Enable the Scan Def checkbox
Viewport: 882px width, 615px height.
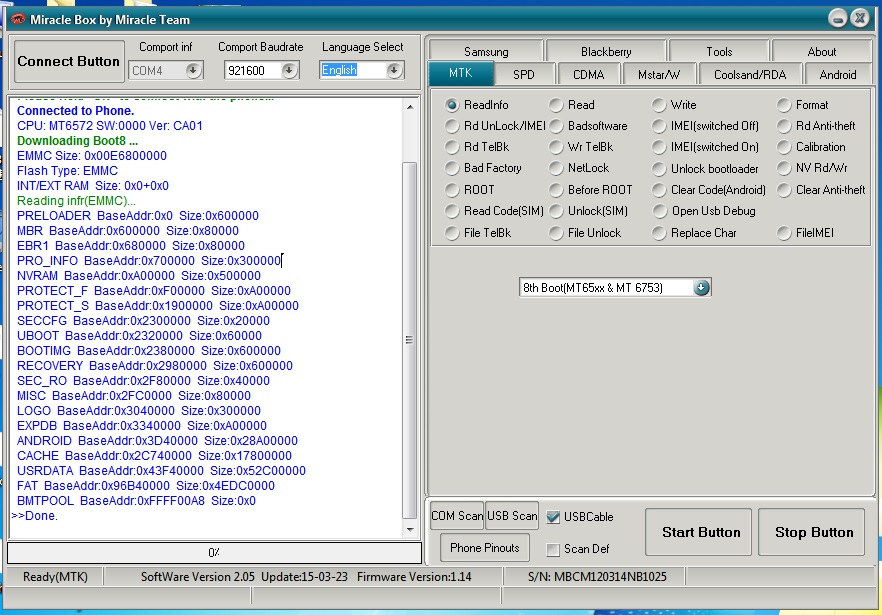[x=553, y=549]
